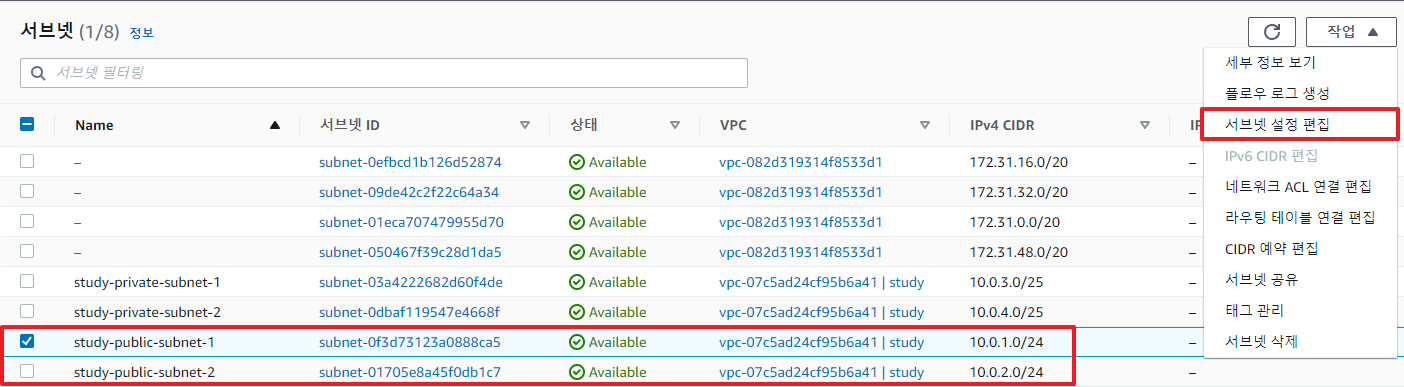Open subnet-09de42c2f22c64a34 link
The image size is (1404, 387).
coord(409,192)
